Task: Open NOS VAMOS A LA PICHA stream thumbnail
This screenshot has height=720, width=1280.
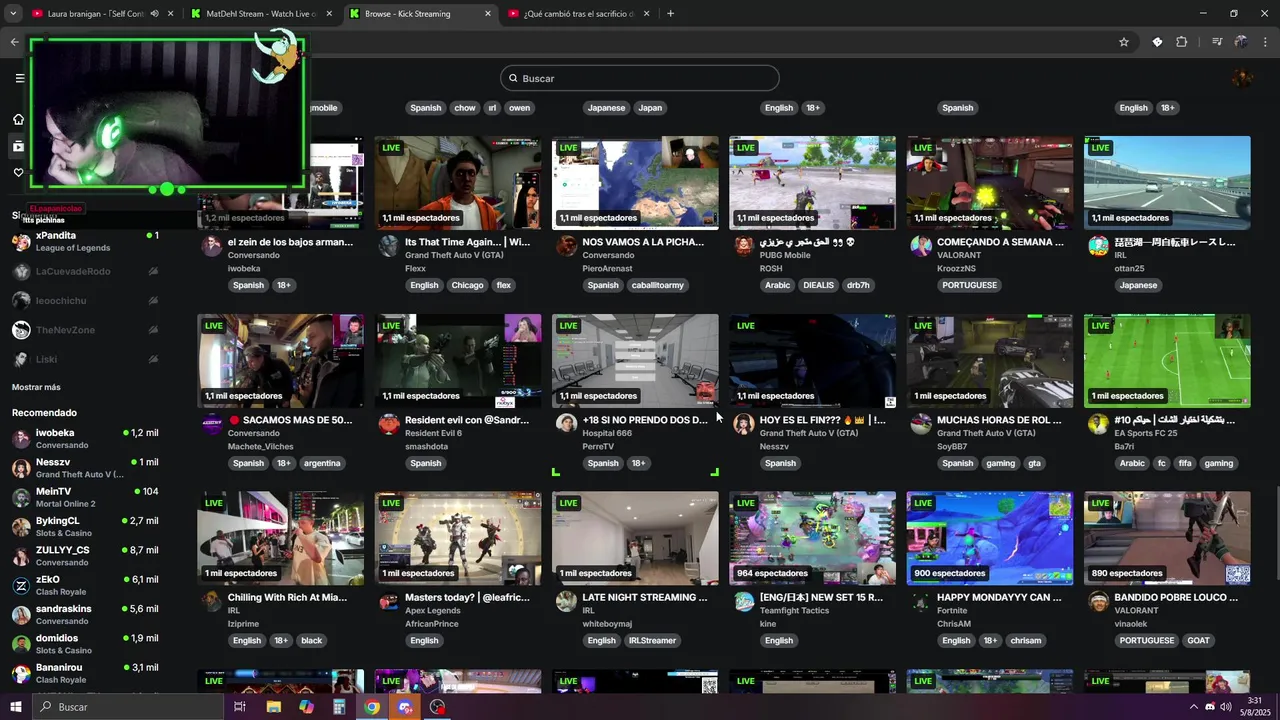Action: click(635, 183)
